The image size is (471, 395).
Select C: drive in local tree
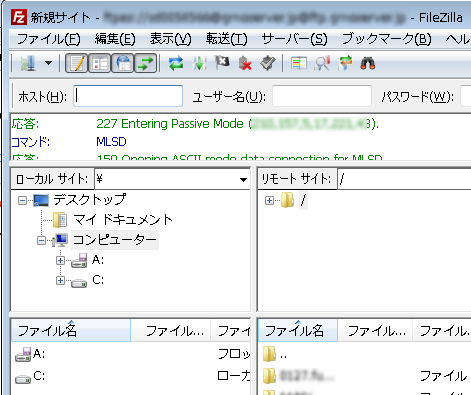click(98, 280)
